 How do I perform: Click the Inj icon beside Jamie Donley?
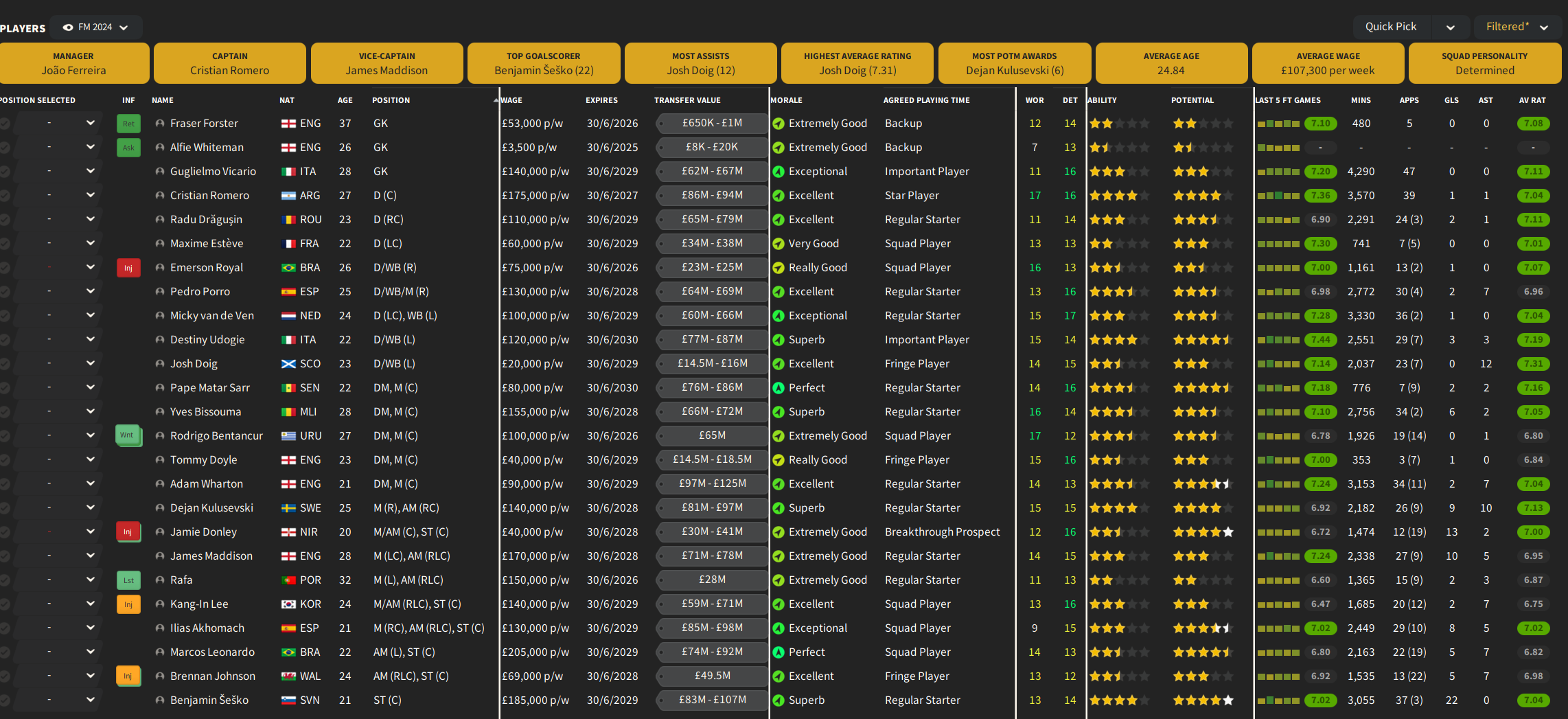pyautogui.click(x=128, y=532)
